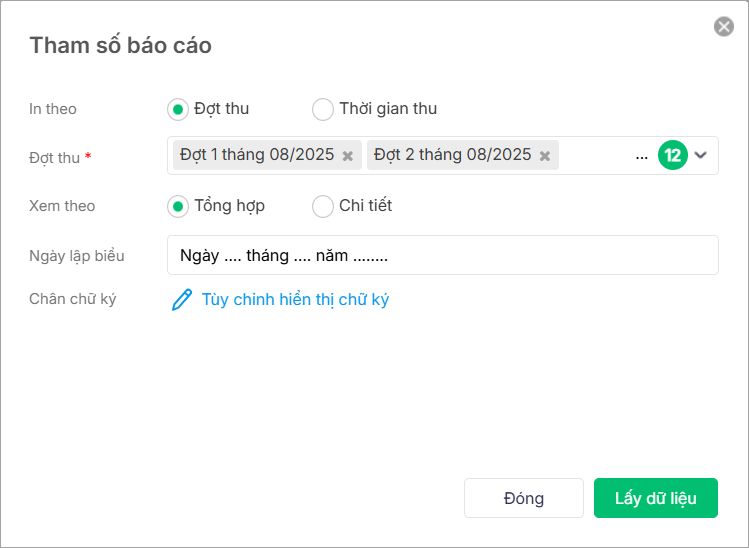This screenshot has height=548, width=749.
Task: Focus the Ngày lập biểu text field
Action: coord(442,255)
